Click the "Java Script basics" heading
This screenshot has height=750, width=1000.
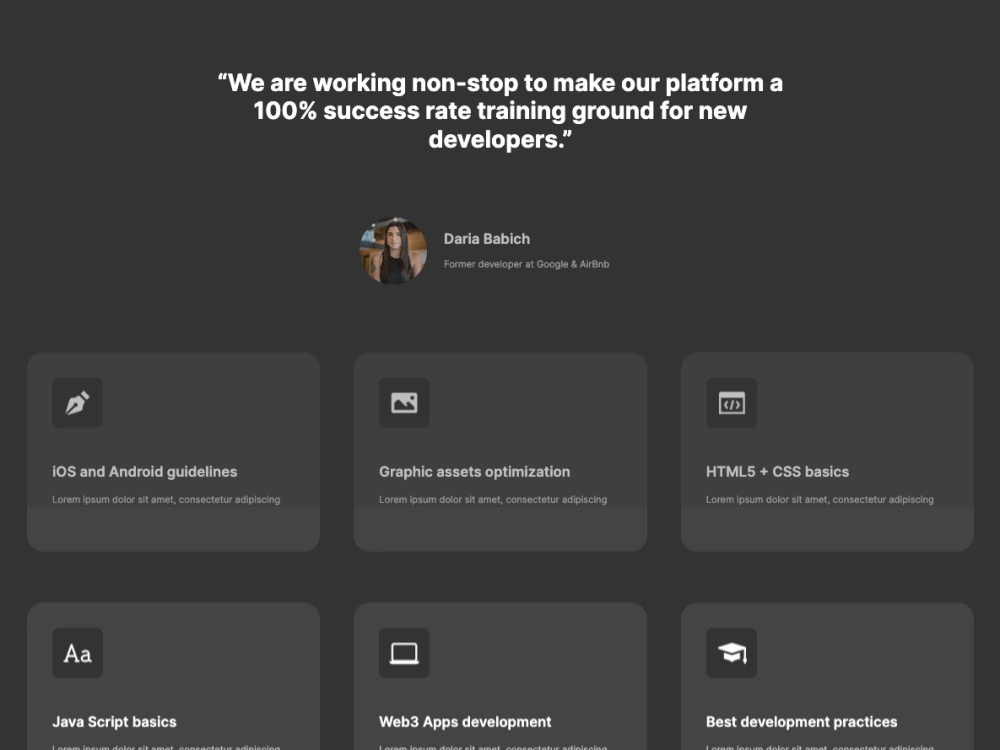[114, 722]
